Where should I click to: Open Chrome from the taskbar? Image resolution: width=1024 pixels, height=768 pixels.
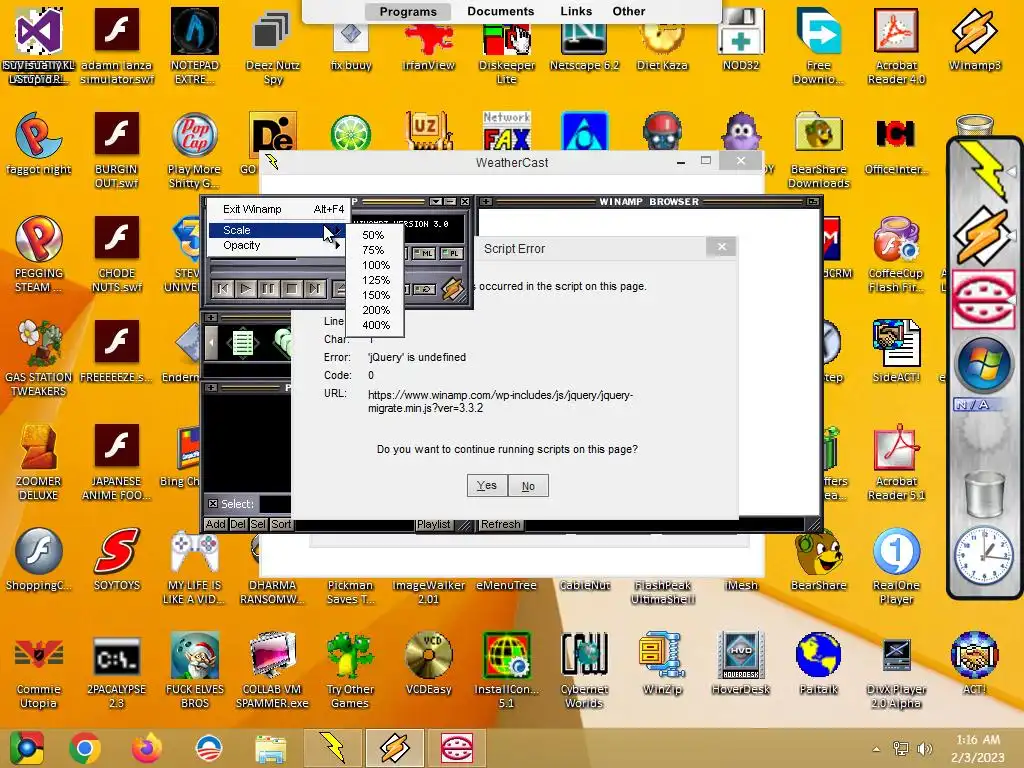coord(84,748)
